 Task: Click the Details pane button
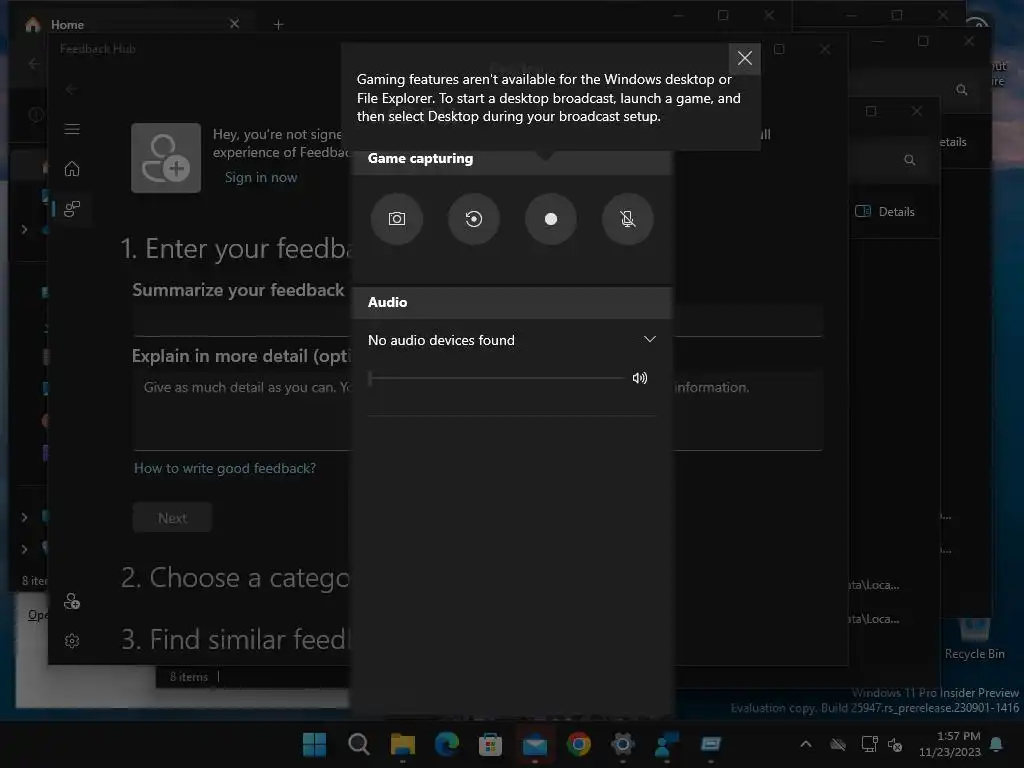pyautogui.click(x=886, y=211)
